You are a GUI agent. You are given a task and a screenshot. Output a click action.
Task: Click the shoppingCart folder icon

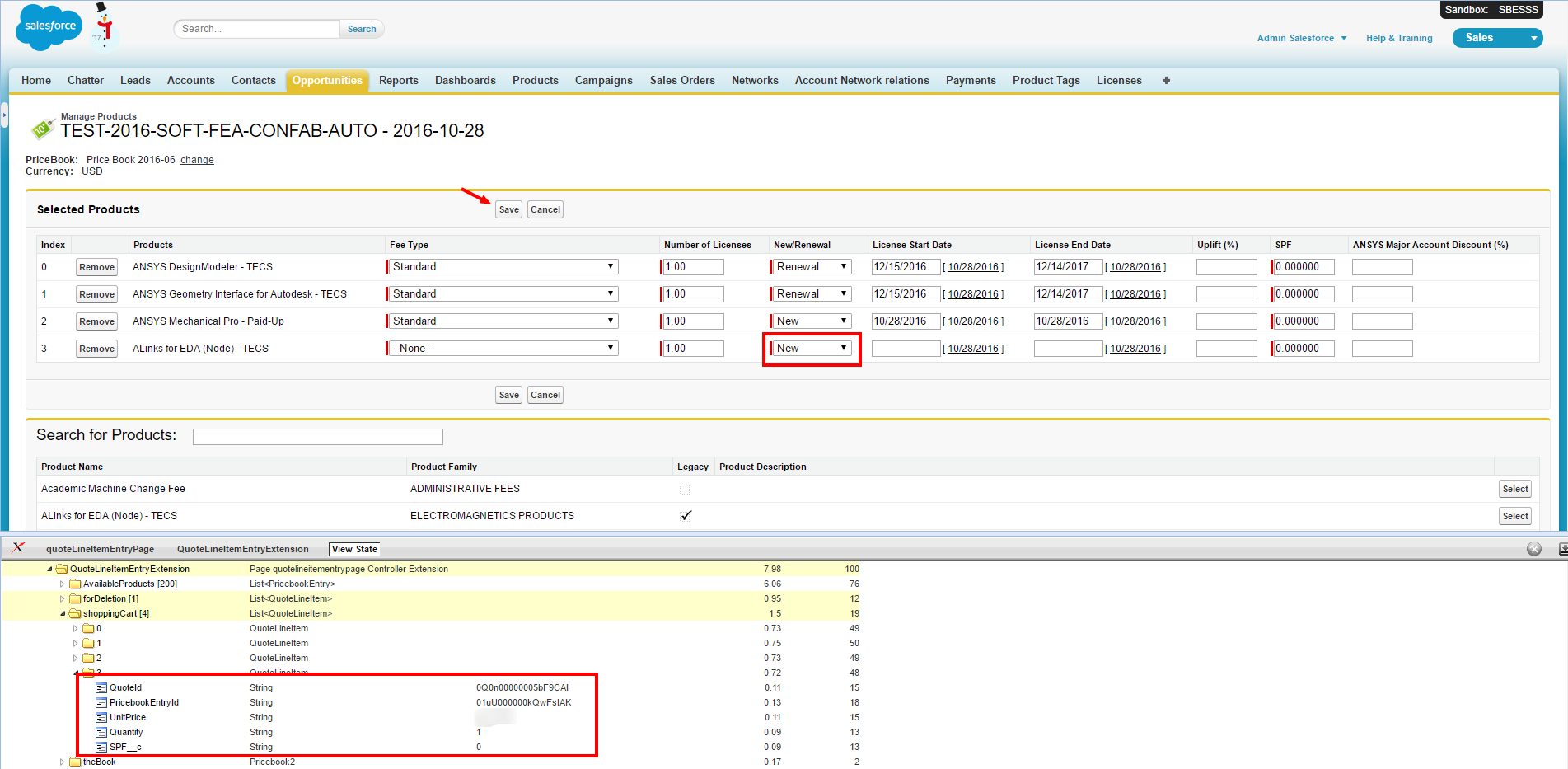[x=75, y=613]
